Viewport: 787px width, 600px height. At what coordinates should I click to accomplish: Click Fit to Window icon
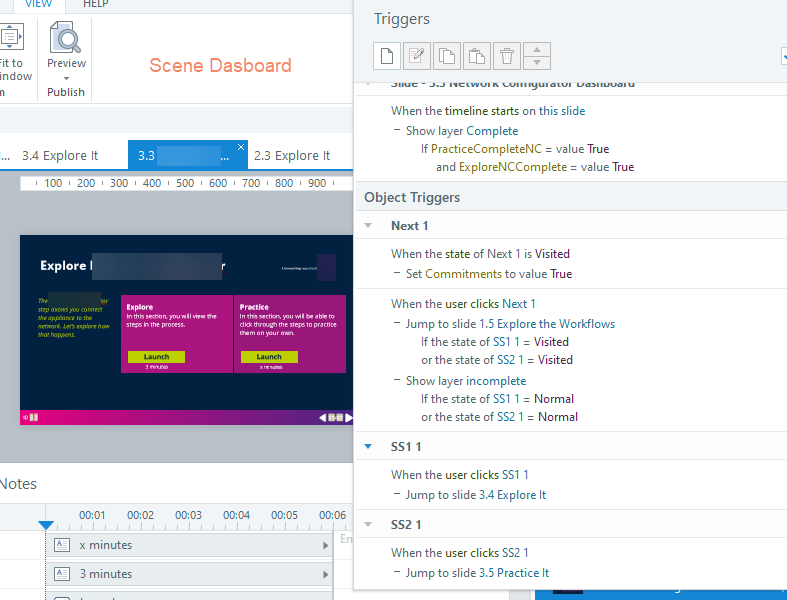click(11, 36)
